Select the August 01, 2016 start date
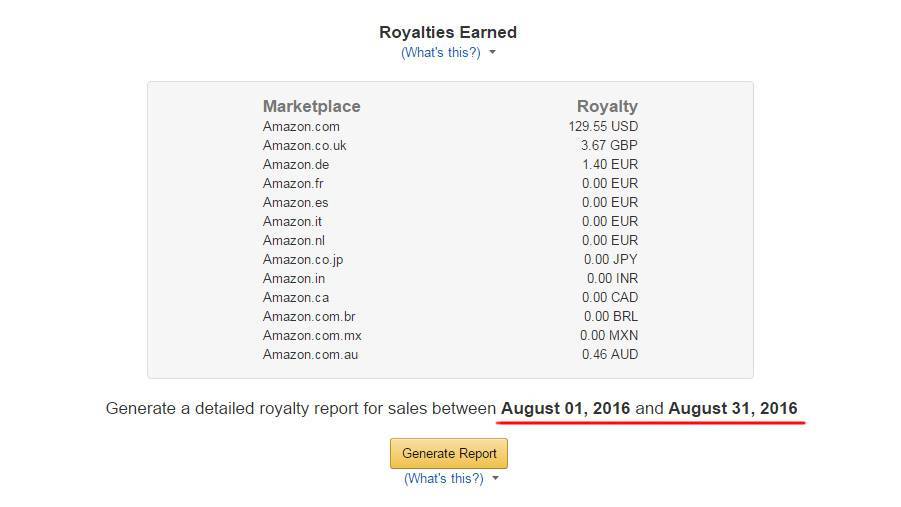The height and width of the screenshot is (507, 901). coord(565,408)
